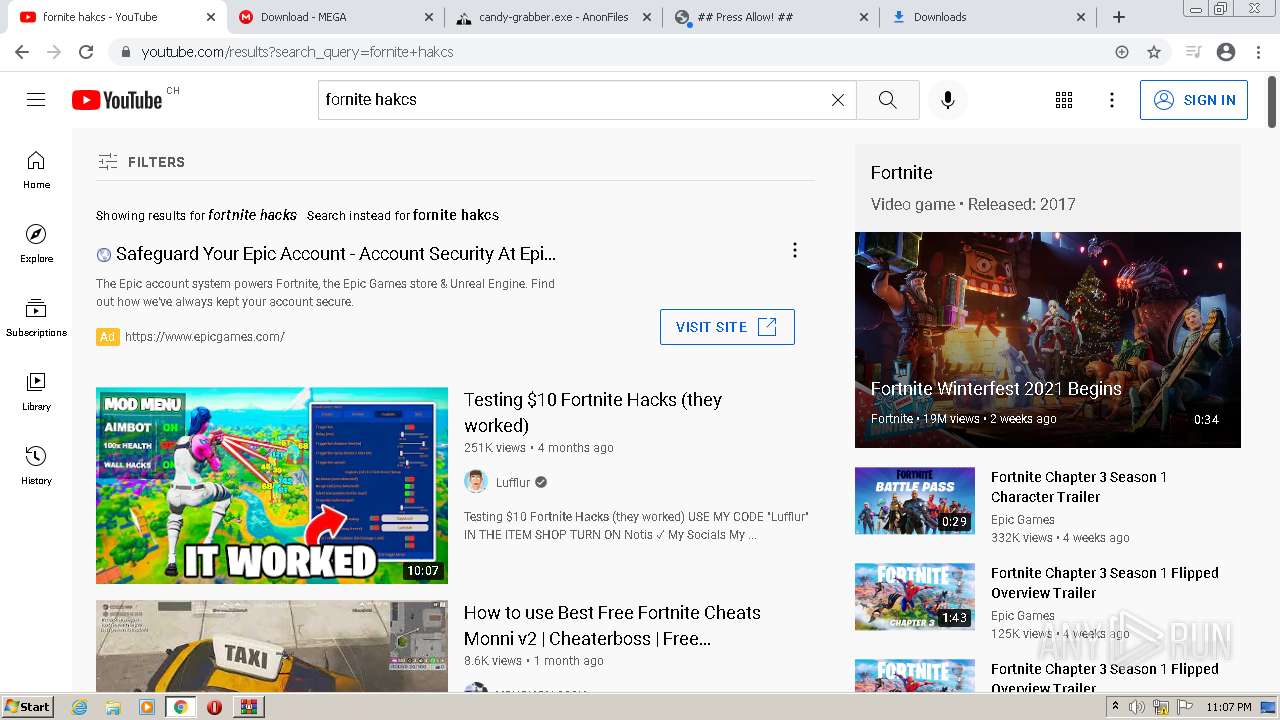Search instead for fornite hakcs

[456, 215]
